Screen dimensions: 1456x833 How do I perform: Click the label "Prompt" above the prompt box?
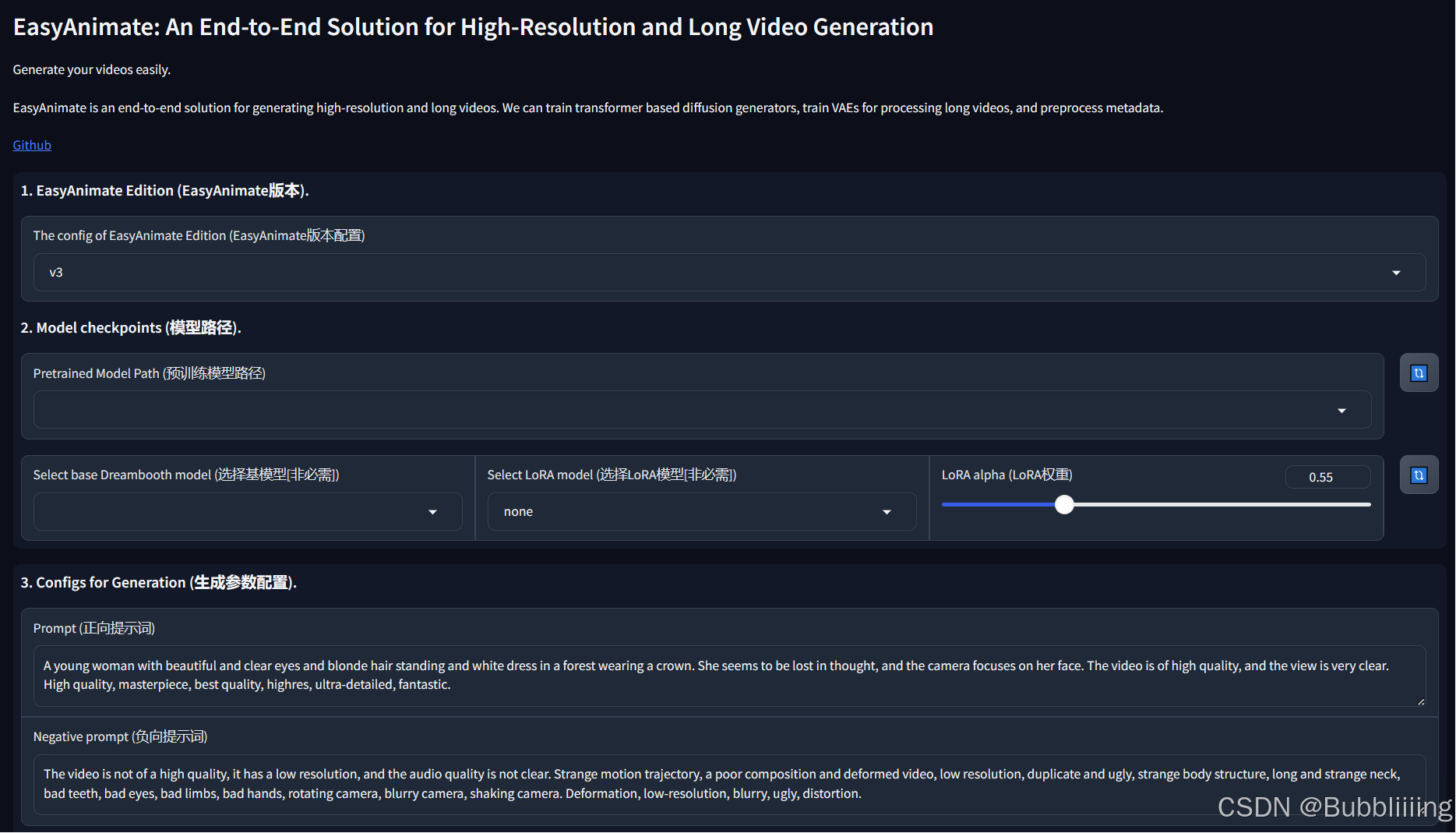tap(94, 629)
